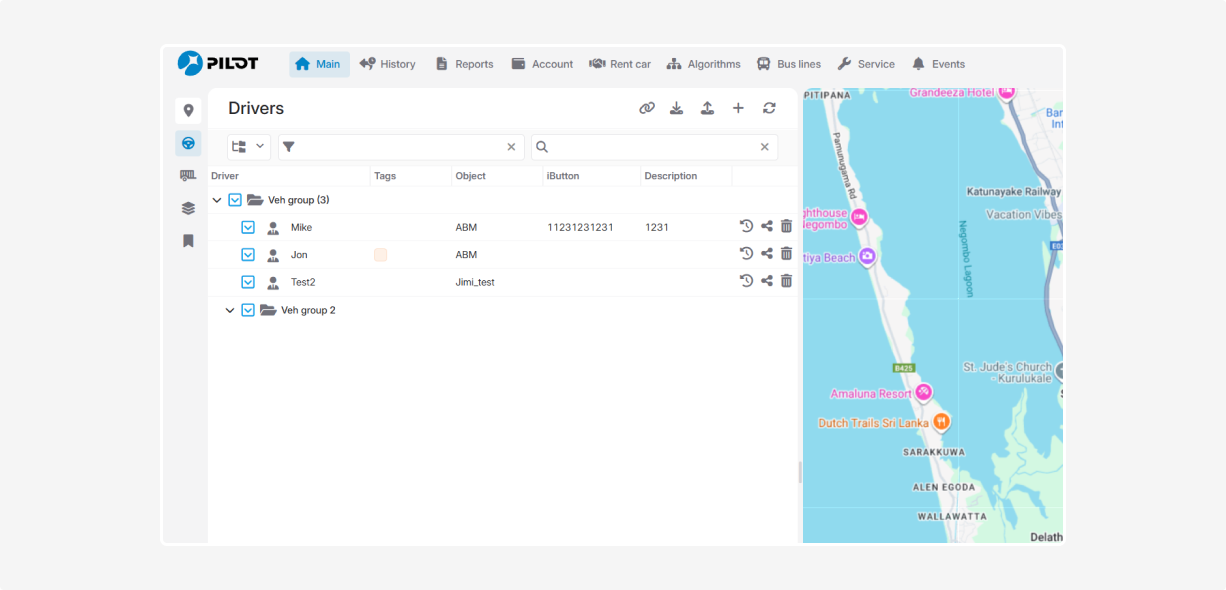Switch to the History tab
The width and height of the screenshot is (1226, 590).
click(387, 64)
